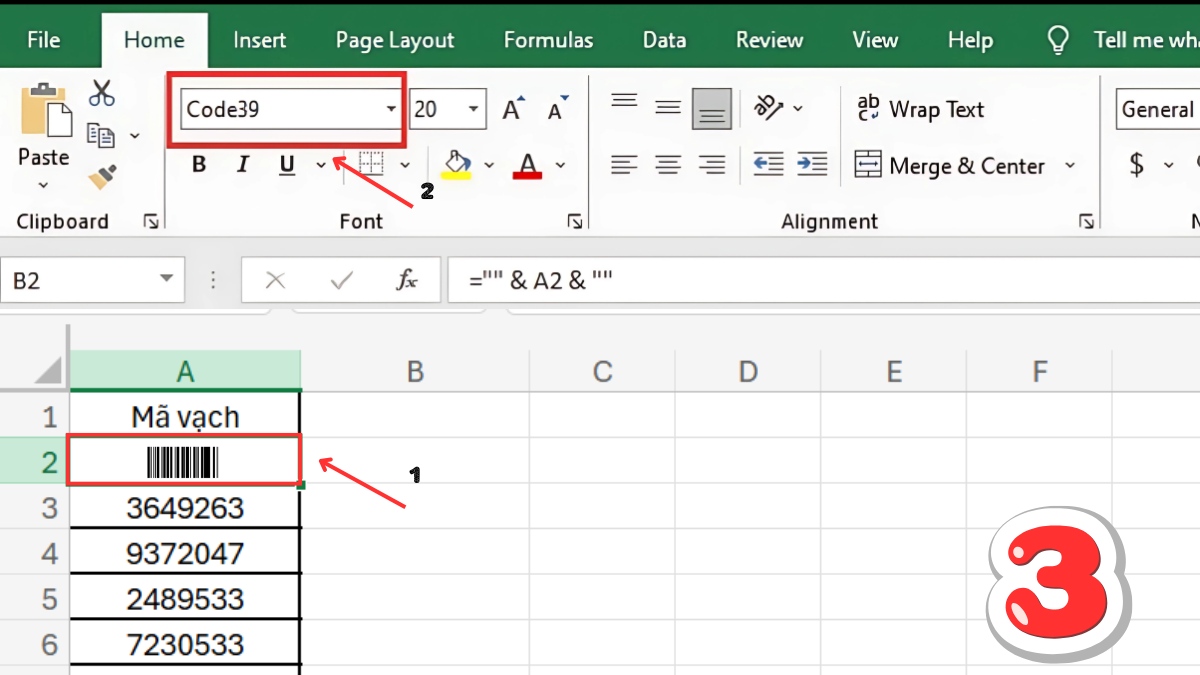Toggle Italic formatting
The height and width of the screenshot is (675, 1200).
click(x=242, y=165)
